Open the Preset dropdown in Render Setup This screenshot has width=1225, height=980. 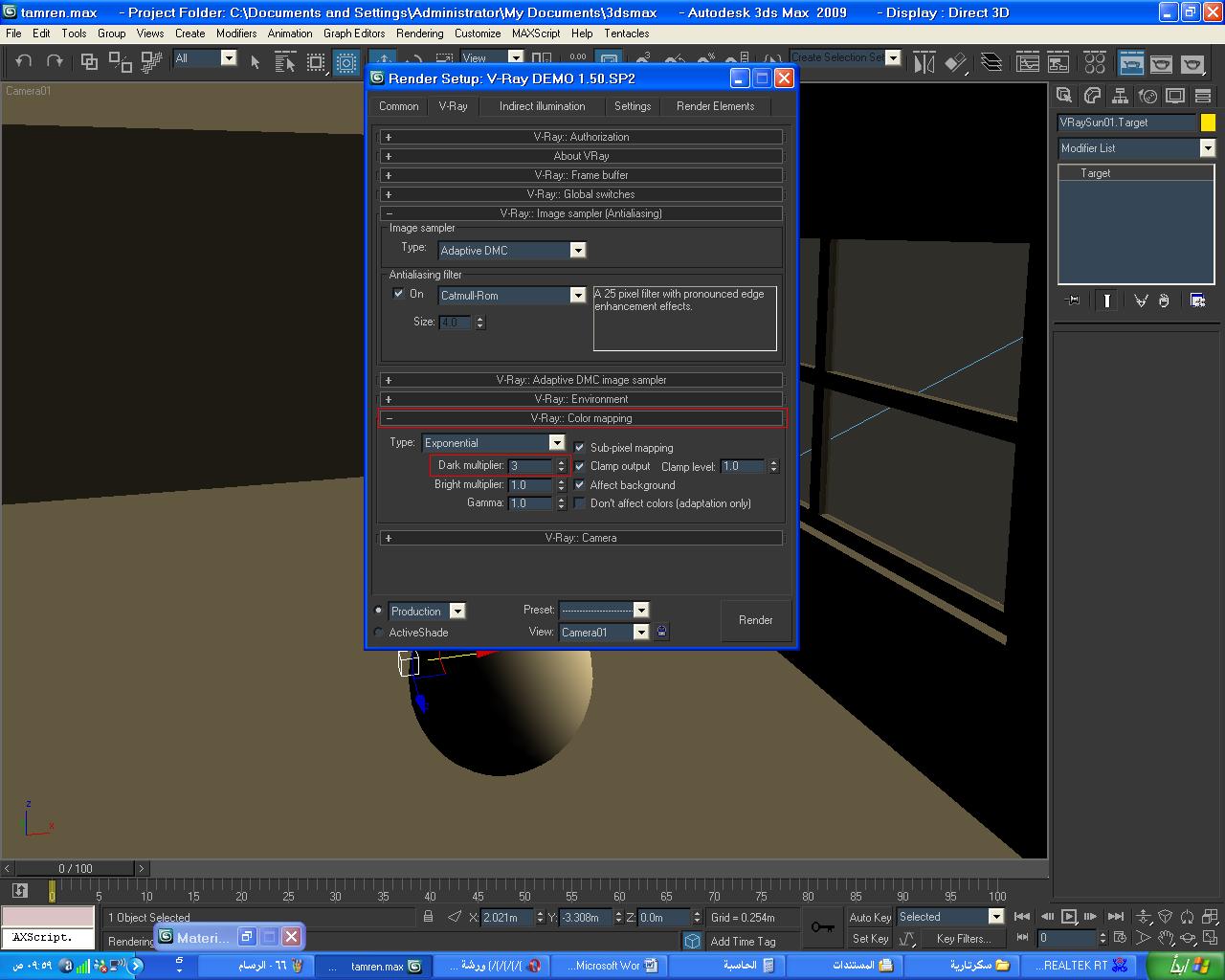pos(604,610)
